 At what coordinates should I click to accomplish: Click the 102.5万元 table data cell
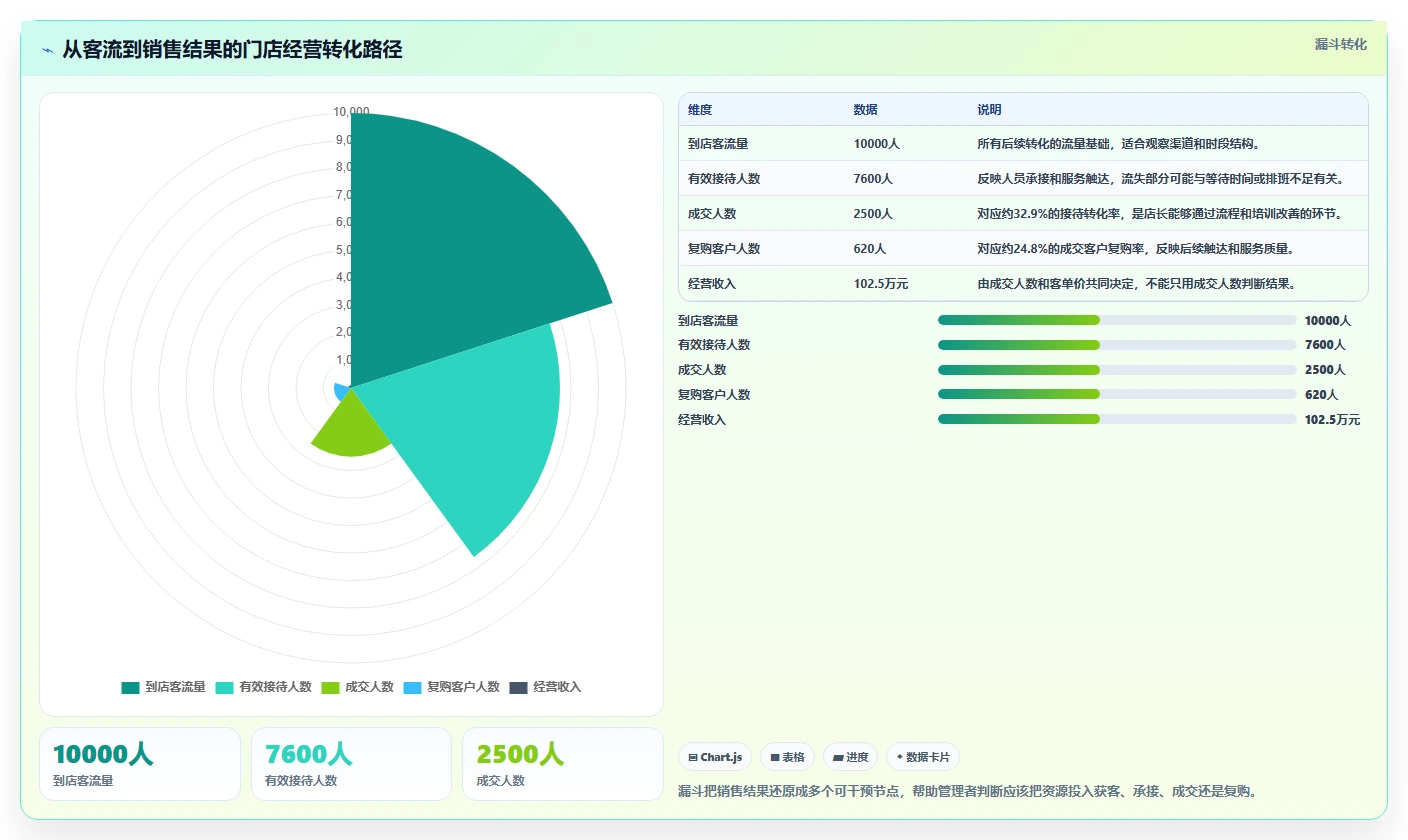point(881,284)
